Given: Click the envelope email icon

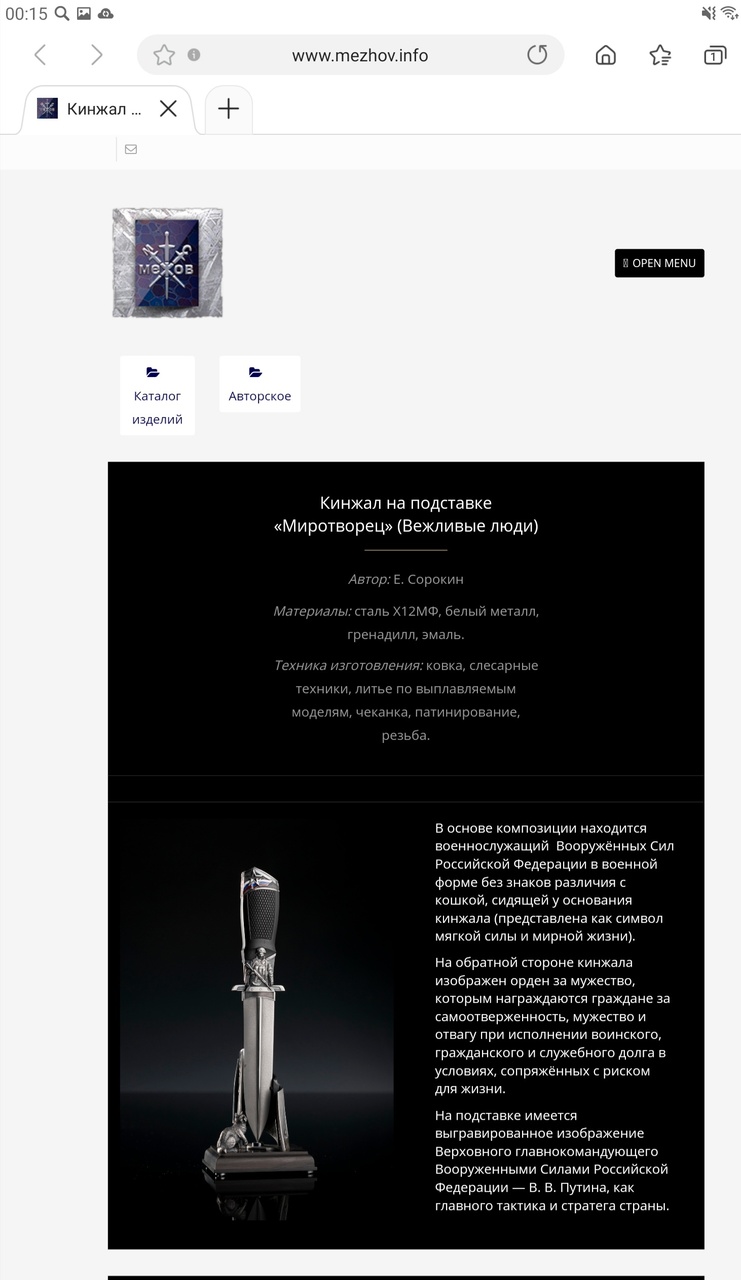Looking at the screenshot, I should click(x=131, y=149).
